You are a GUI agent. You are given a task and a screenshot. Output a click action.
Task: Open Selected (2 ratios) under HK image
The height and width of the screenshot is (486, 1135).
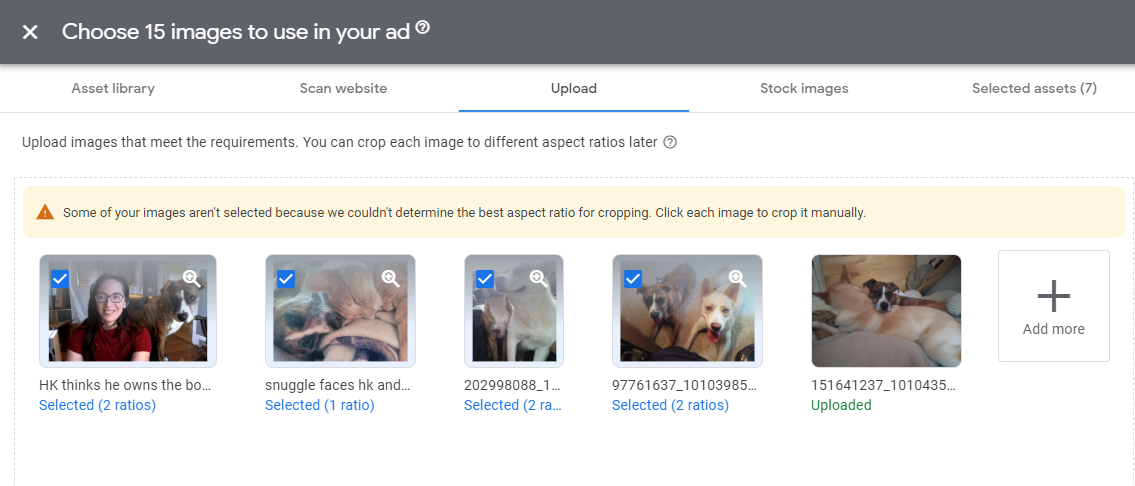tap(97, 405)
